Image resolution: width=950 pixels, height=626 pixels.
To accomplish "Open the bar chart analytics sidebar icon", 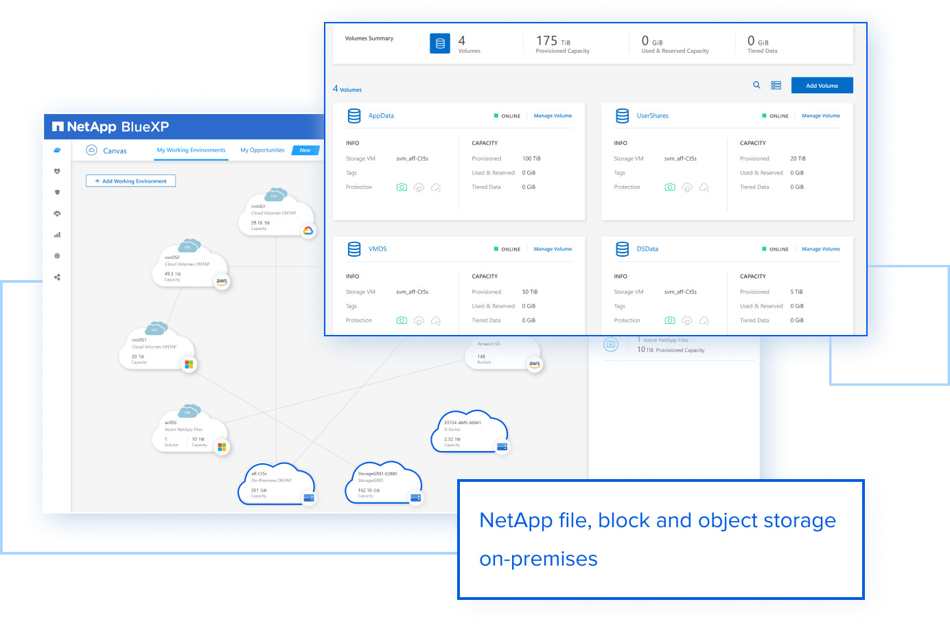I will tap(57, 235).
